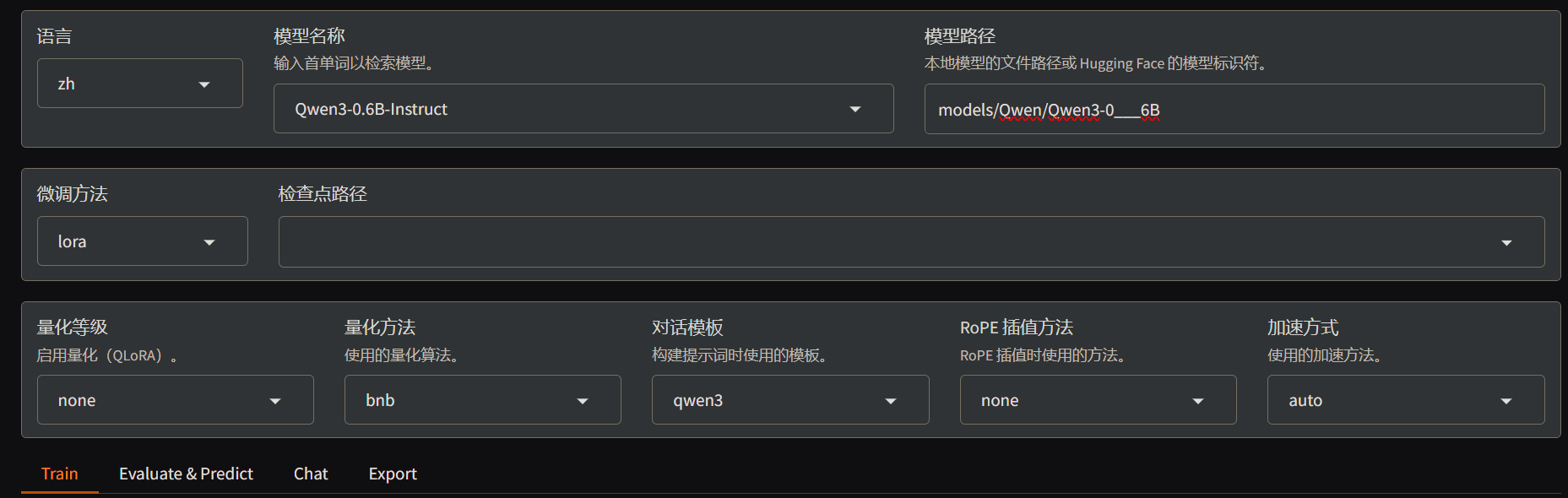Open the Chat tab
Image resolution: width=1568 pixels, height=498 pixels.
click(x=311, y=474)
